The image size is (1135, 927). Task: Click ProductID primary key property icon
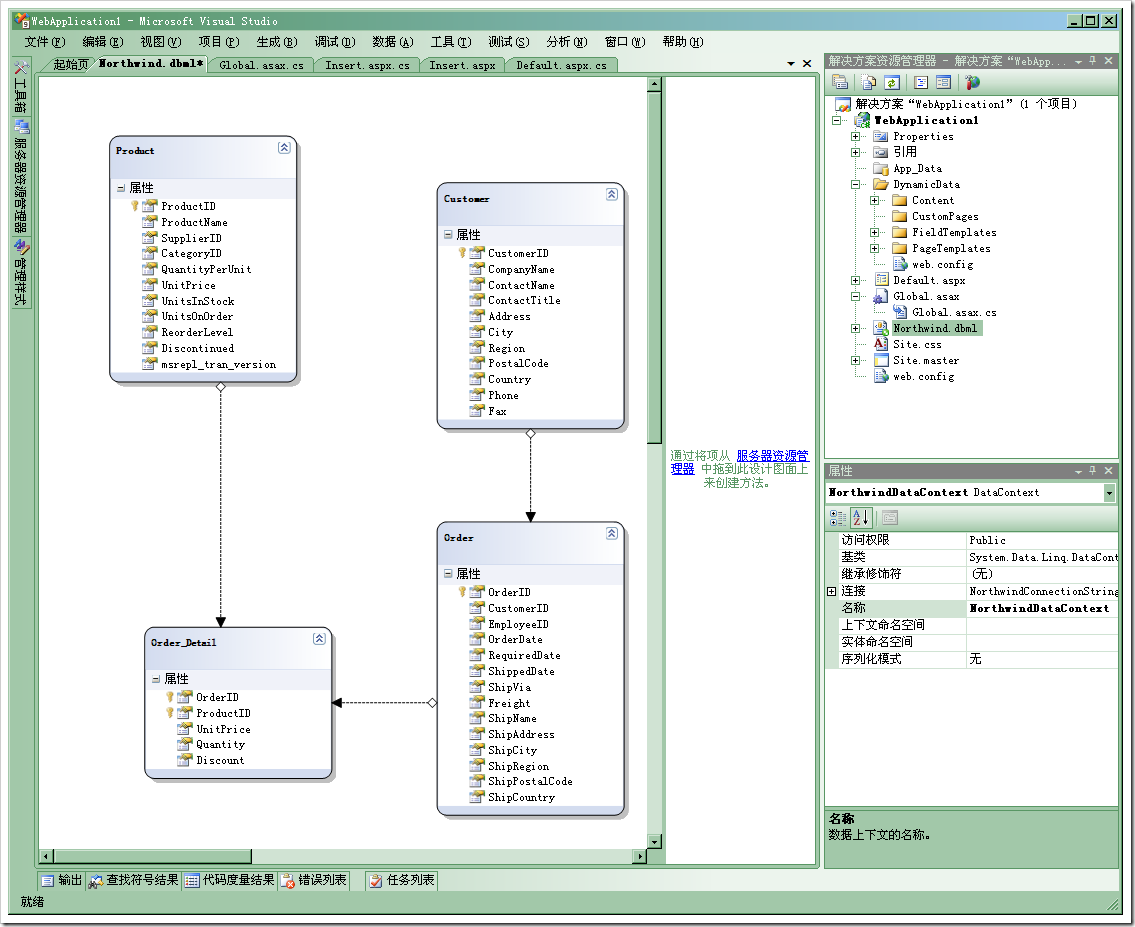point(135,206)
